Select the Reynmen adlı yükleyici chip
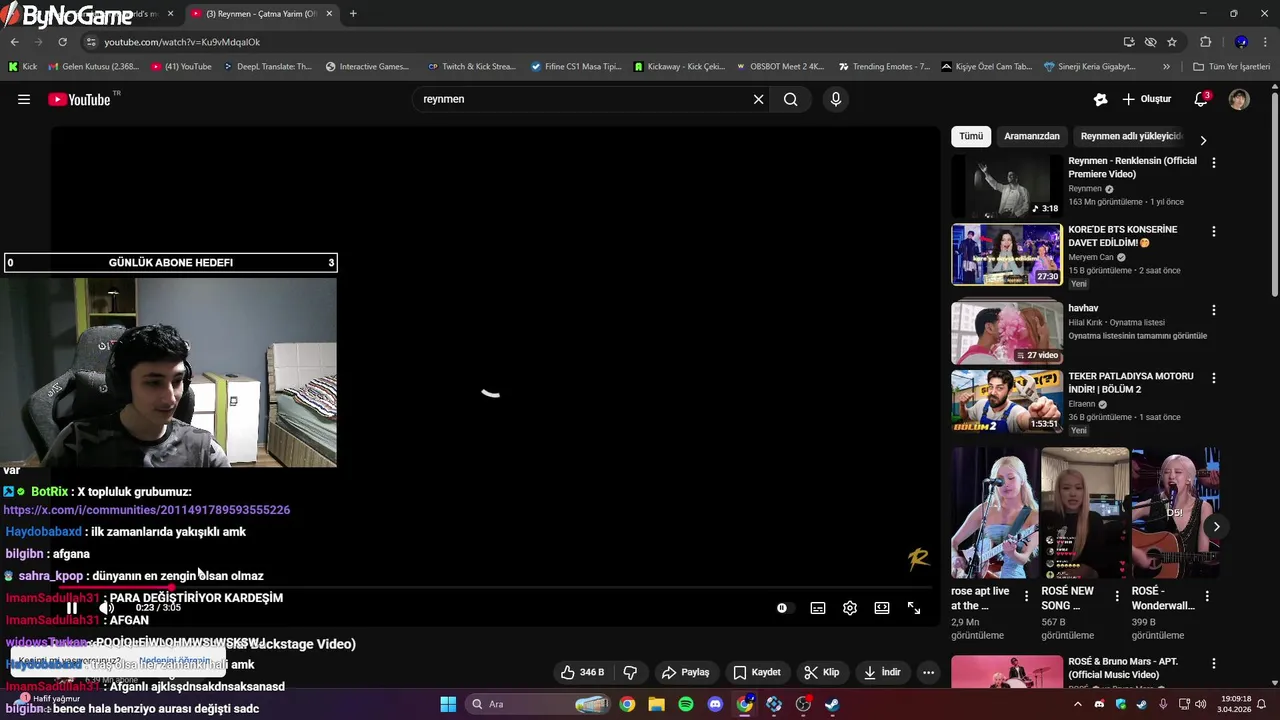Viewport: 1280px width, 720px height. click(x=1131, y=136)
